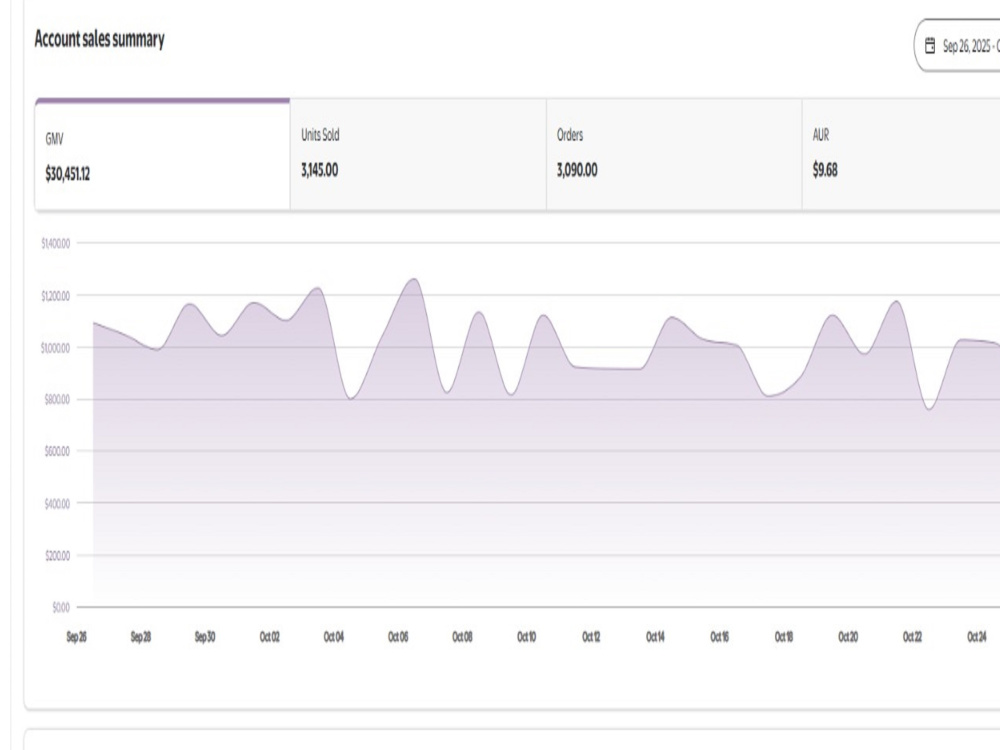The width and height of the screenshot is (1000, 750).
Task: Click the Oct 06 x-axis label
Action: (398, 636)
